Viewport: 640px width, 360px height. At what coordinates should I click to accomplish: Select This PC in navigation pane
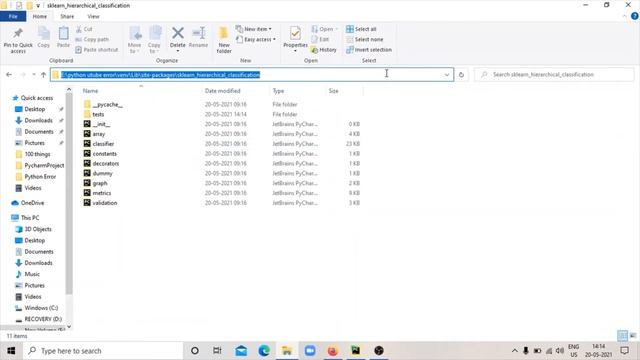click(30, 218)
